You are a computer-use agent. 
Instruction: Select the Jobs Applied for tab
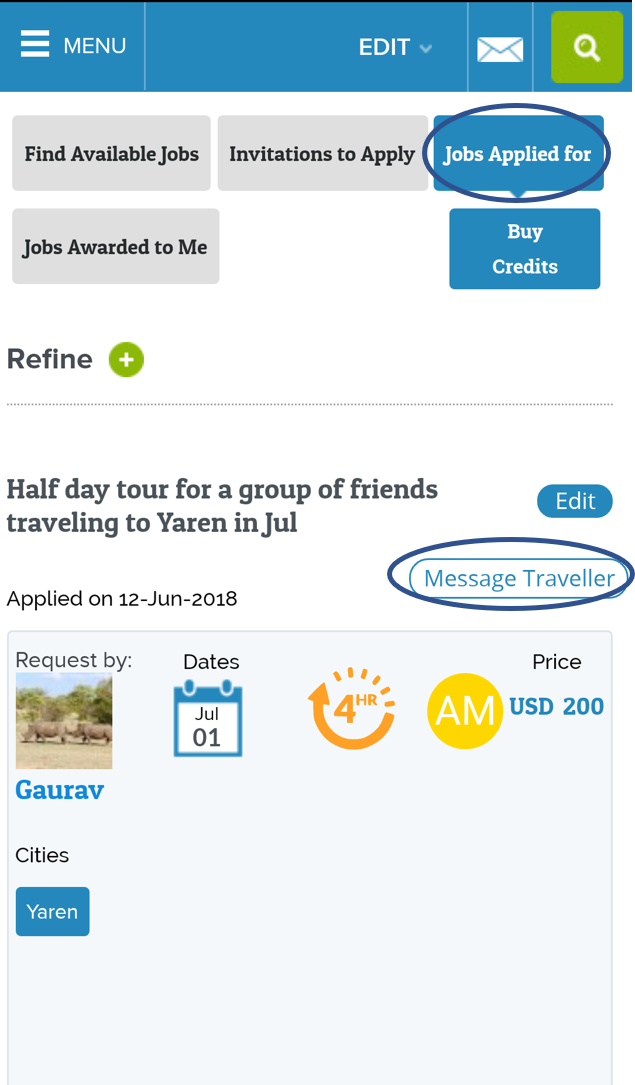[x=518, y=154]
